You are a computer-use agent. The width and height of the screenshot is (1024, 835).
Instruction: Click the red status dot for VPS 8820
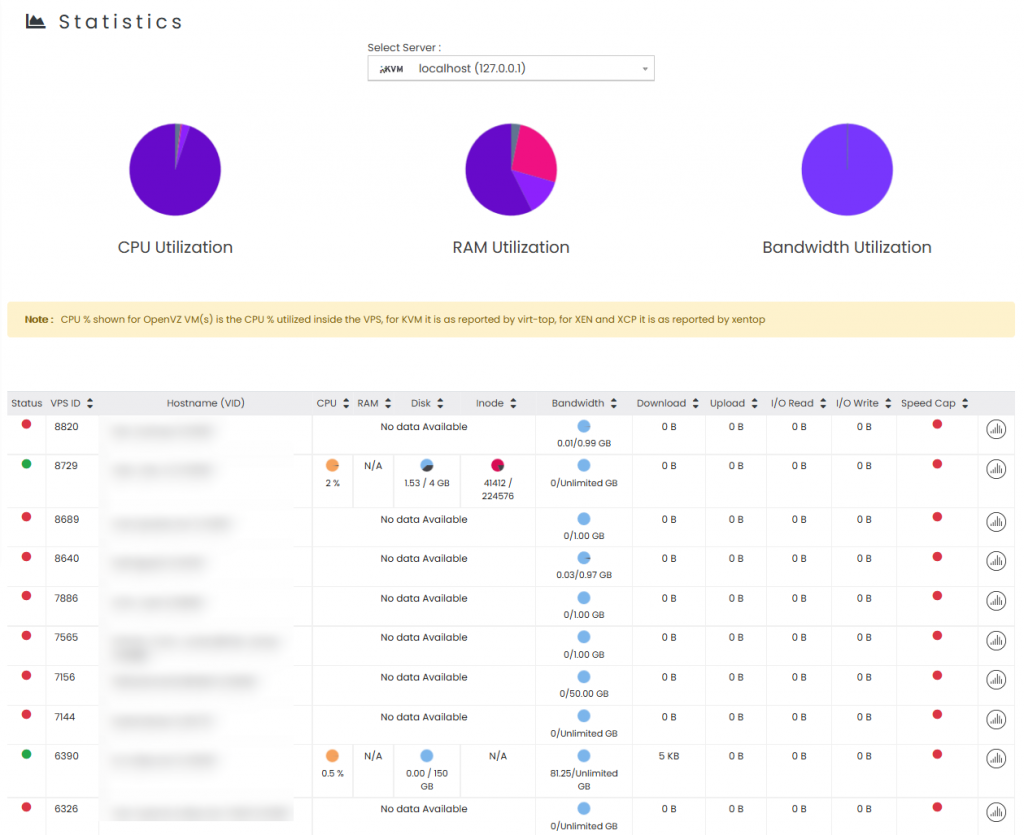(x=25, y=425)
